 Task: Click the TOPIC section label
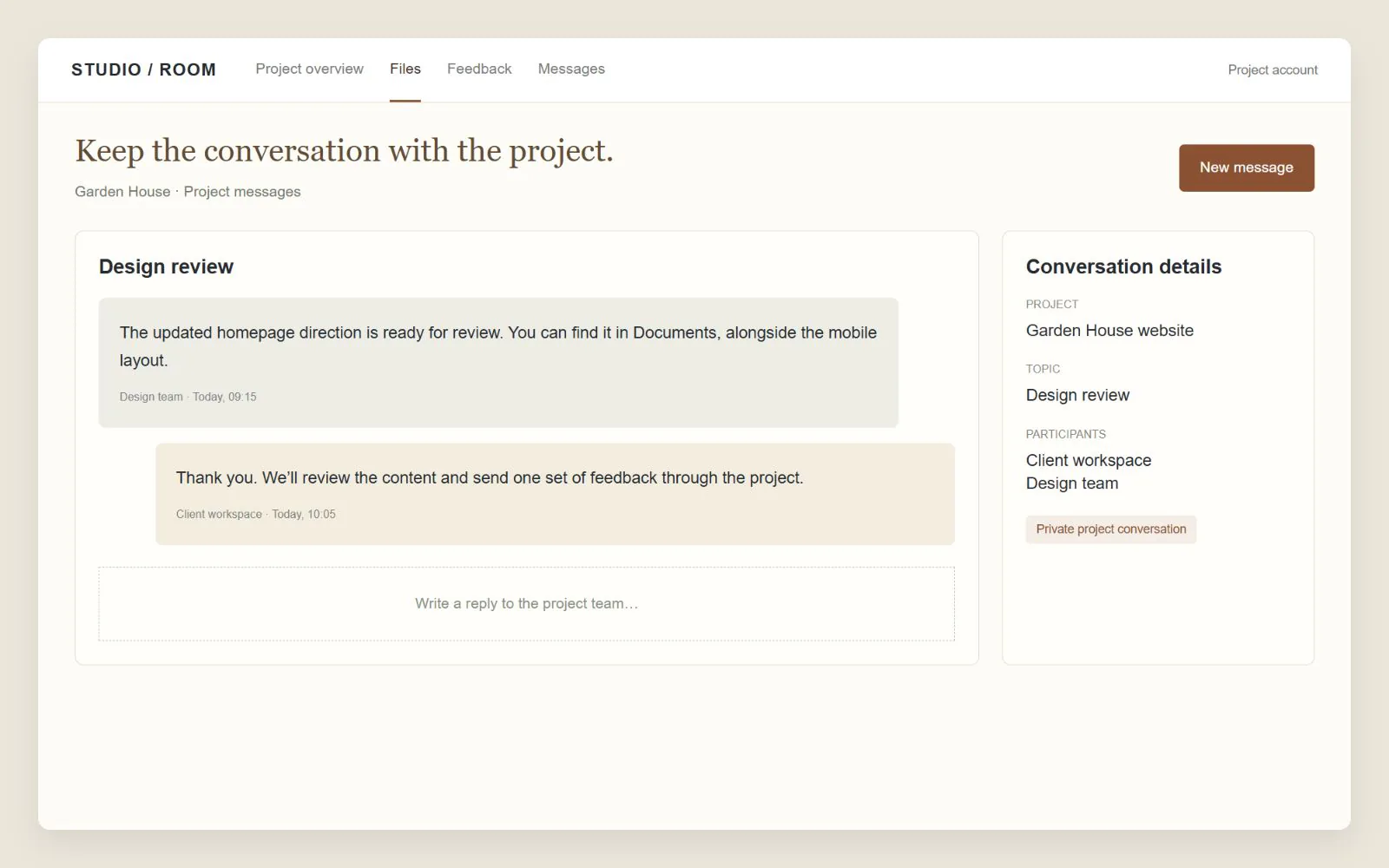(1043, 369)
